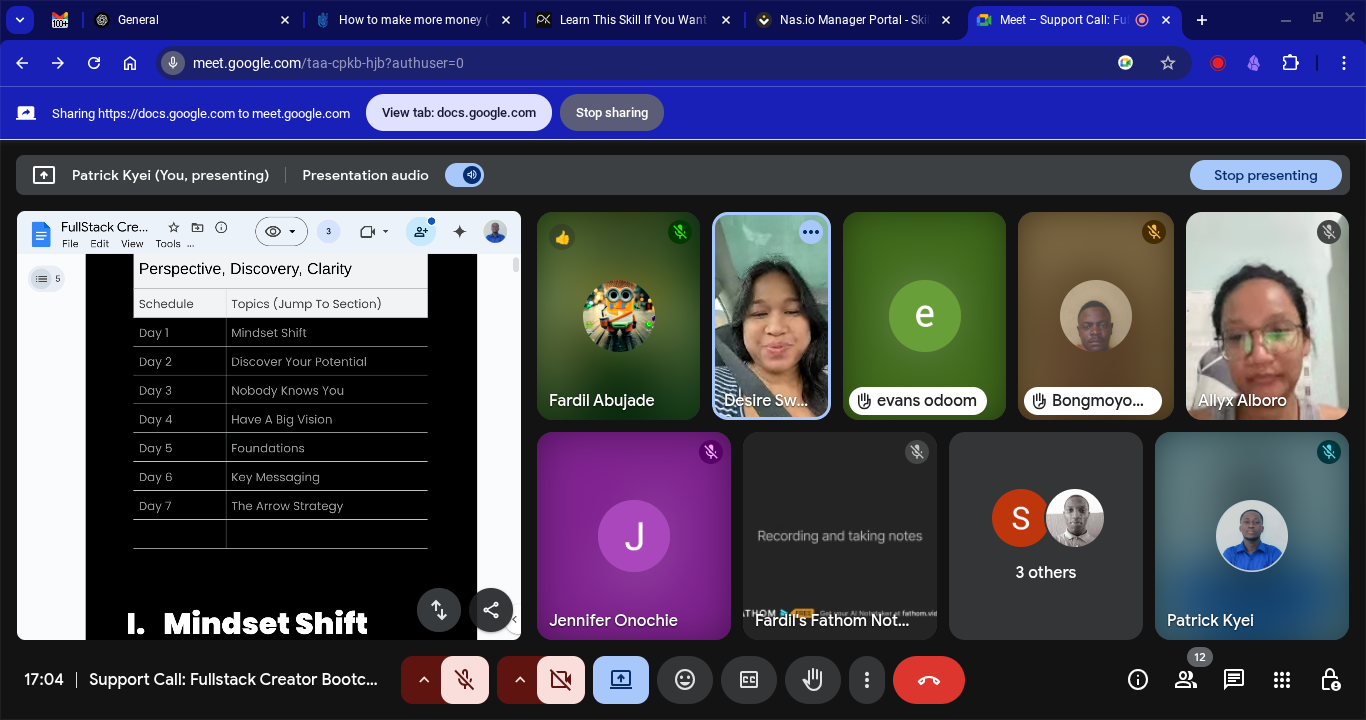Screen dimensions: 1366x720
Task: View document status info icon in Docs
Action: (222, 227)
